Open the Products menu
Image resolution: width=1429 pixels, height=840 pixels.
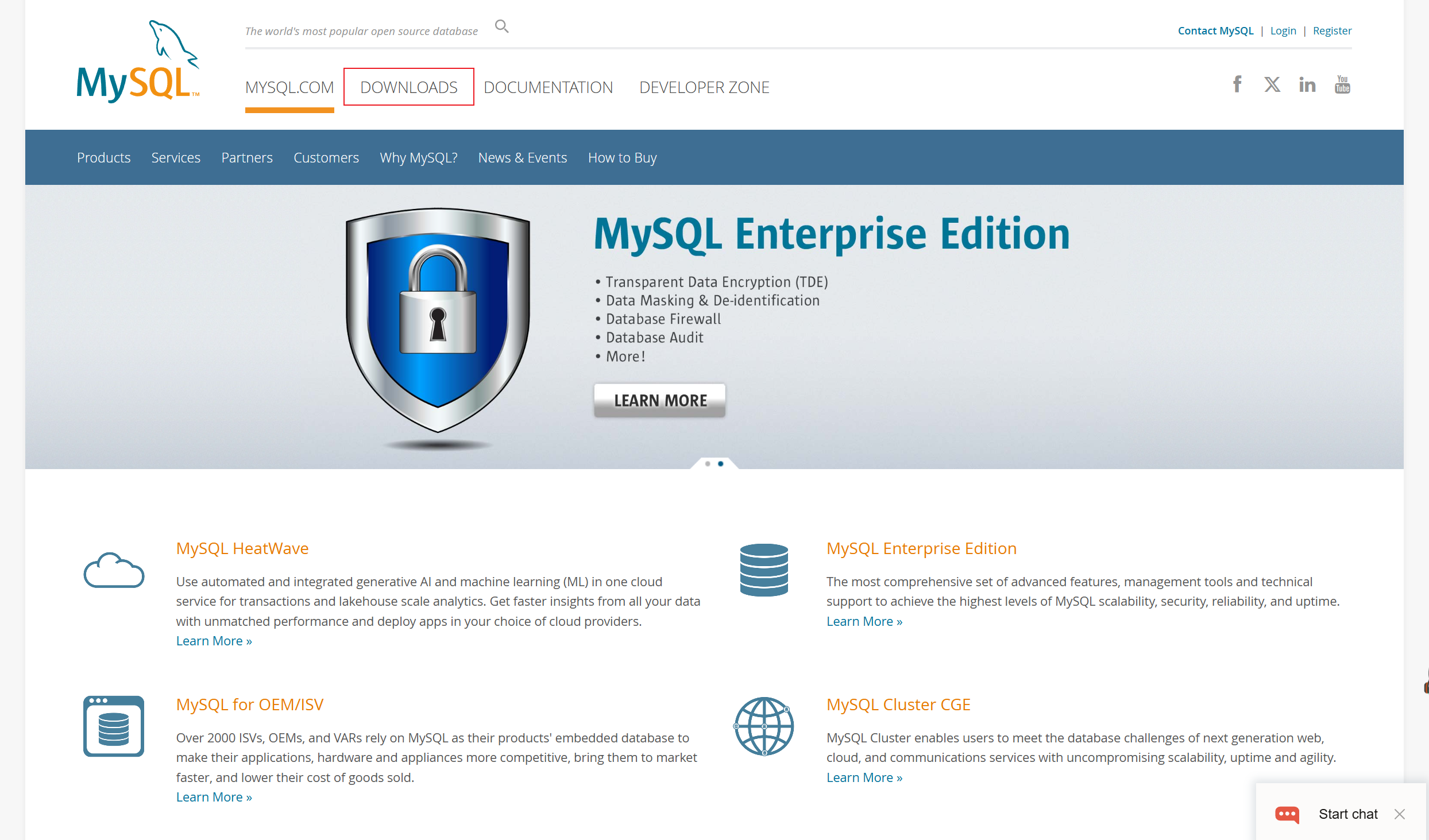tap(104, 157)
